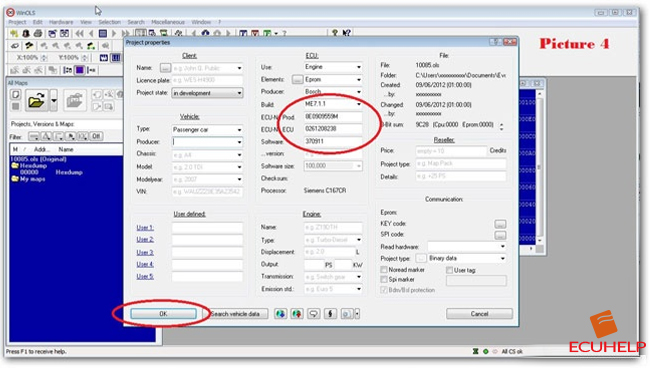Enable the Noread marker checkbox
650x368 pixels.
[384, 270]
